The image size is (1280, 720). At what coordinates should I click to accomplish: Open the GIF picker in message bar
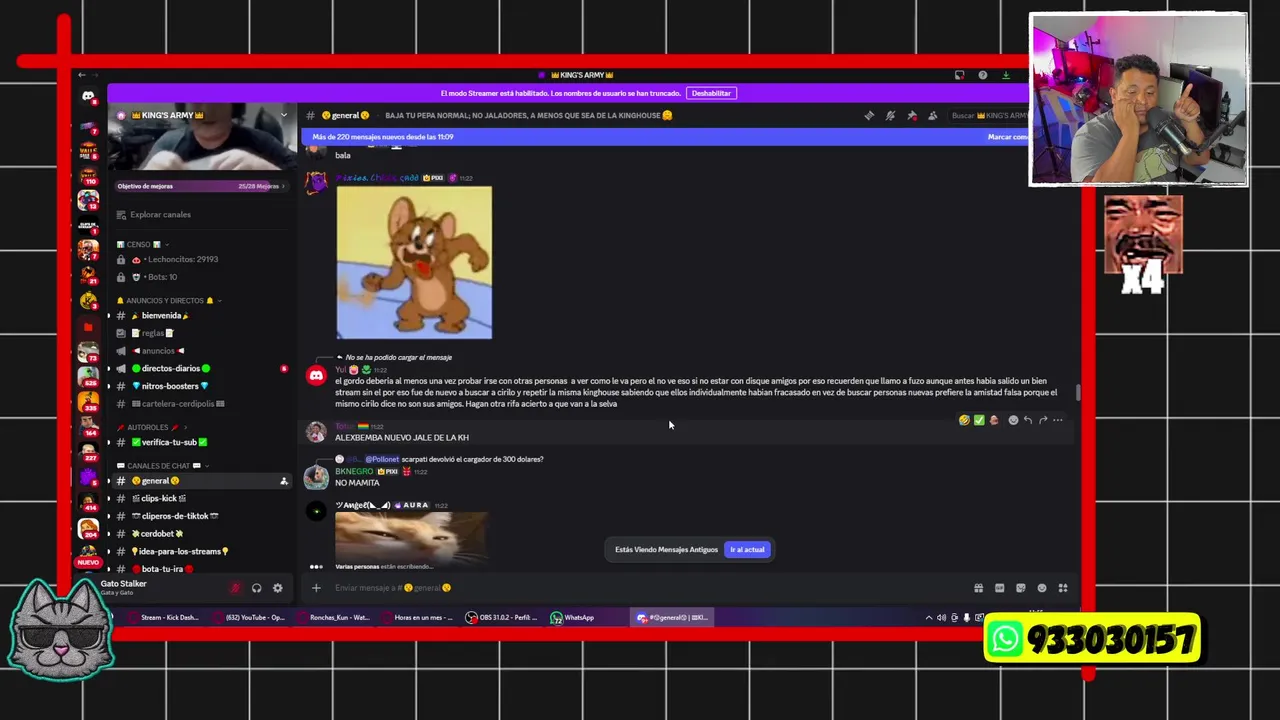point(999,588)
